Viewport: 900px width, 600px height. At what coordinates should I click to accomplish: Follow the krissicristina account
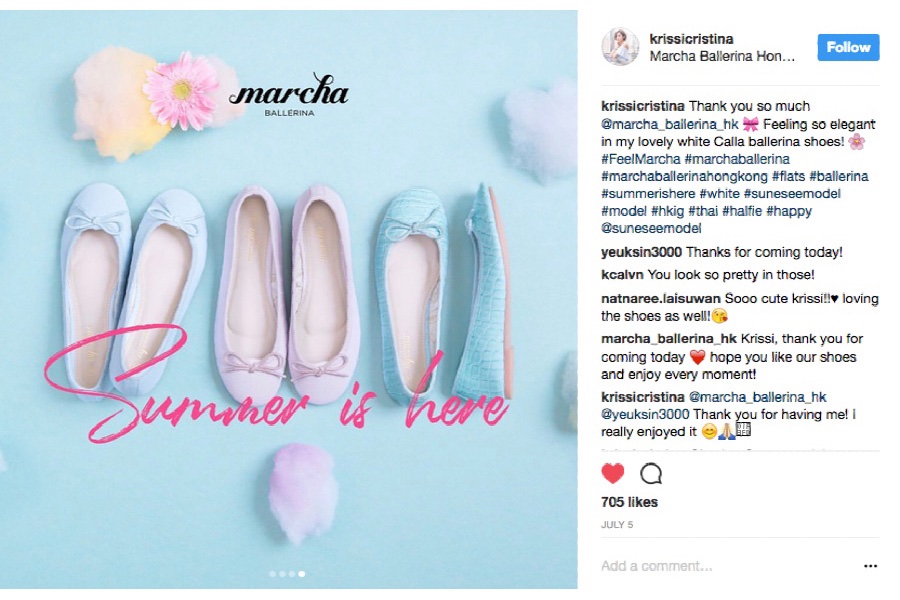click(x=848, y=48)
